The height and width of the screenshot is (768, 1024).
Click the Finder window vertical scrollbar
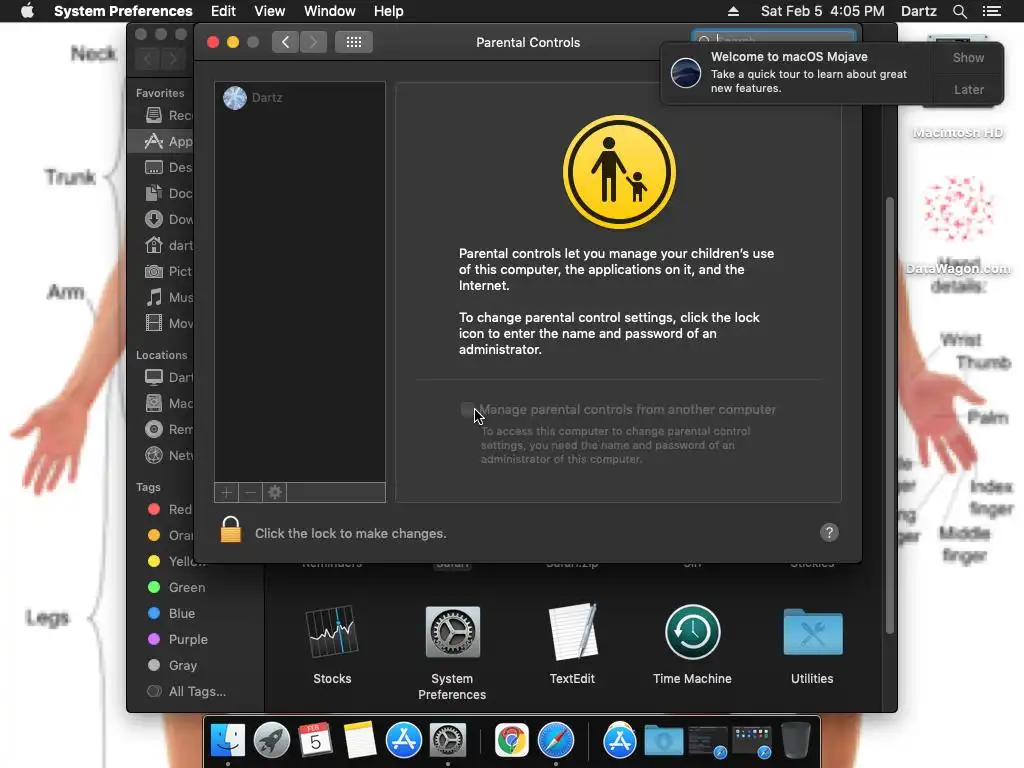click(889, 415)
